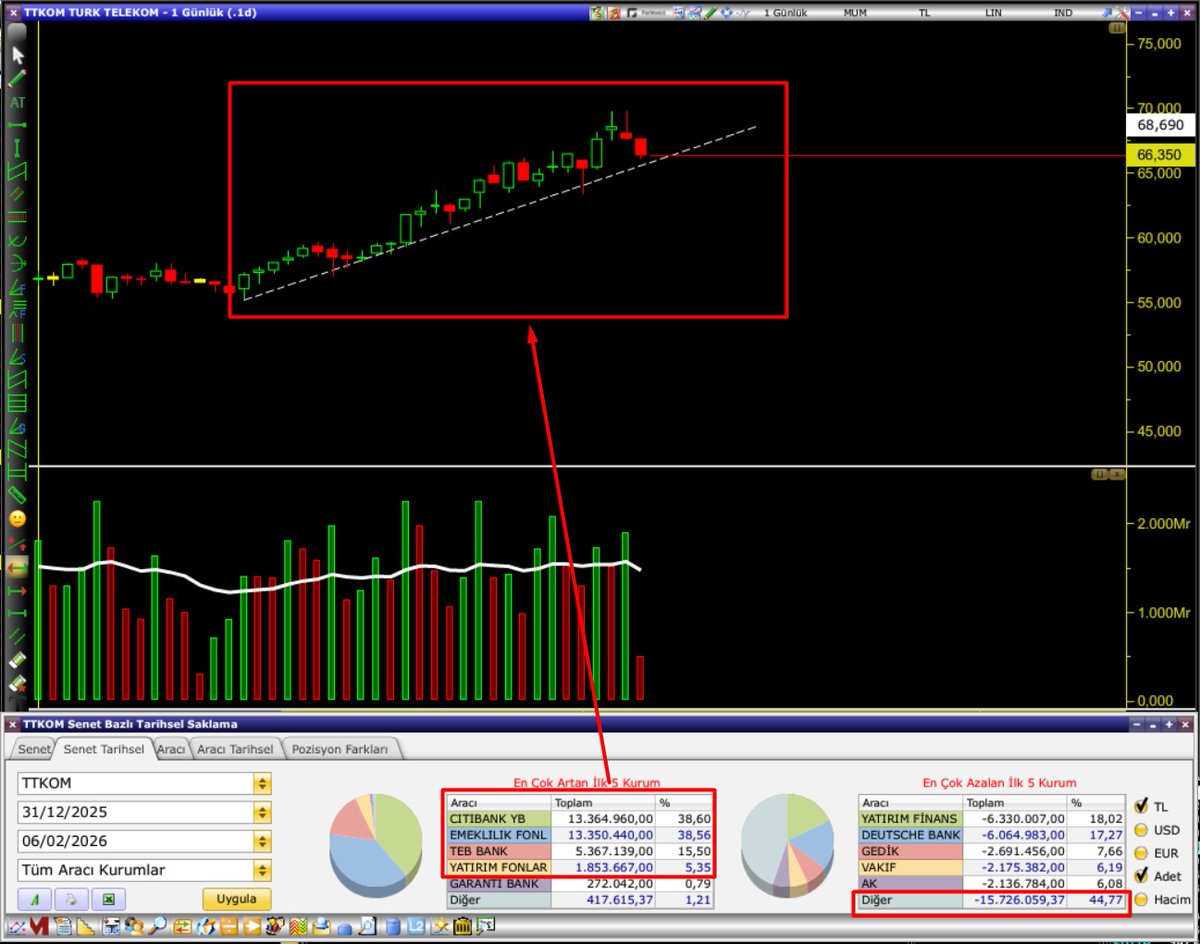Click the printer icon button
Screen dimensions: 1200x944
[71, 898]
